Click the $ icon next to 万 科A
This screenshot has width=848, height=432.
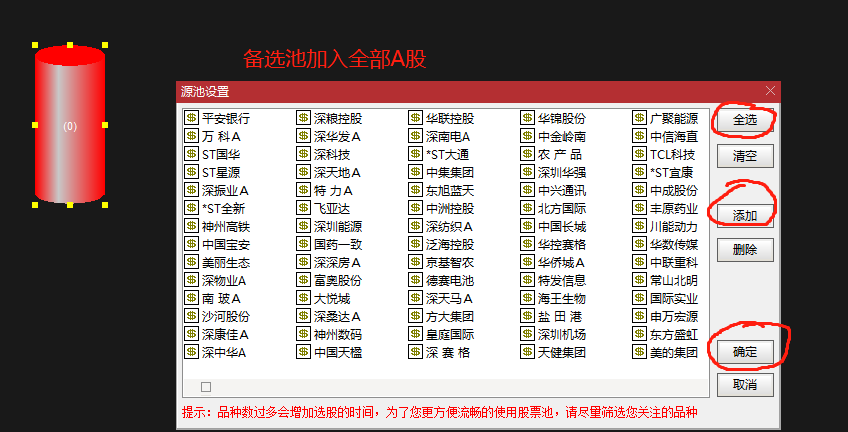[x=191, y=136]
